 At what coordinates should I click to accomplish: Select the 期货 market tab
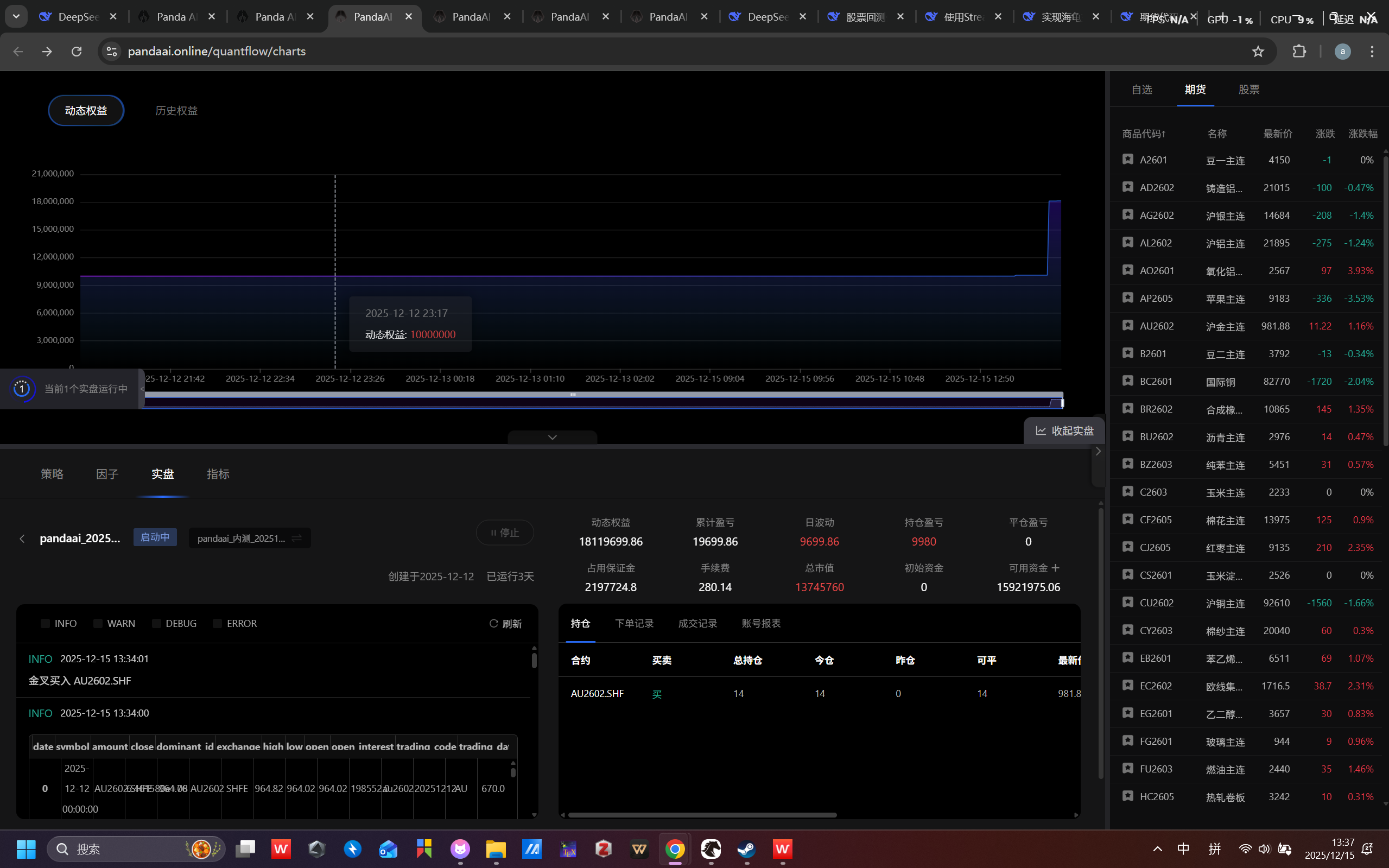point(1195,90)
